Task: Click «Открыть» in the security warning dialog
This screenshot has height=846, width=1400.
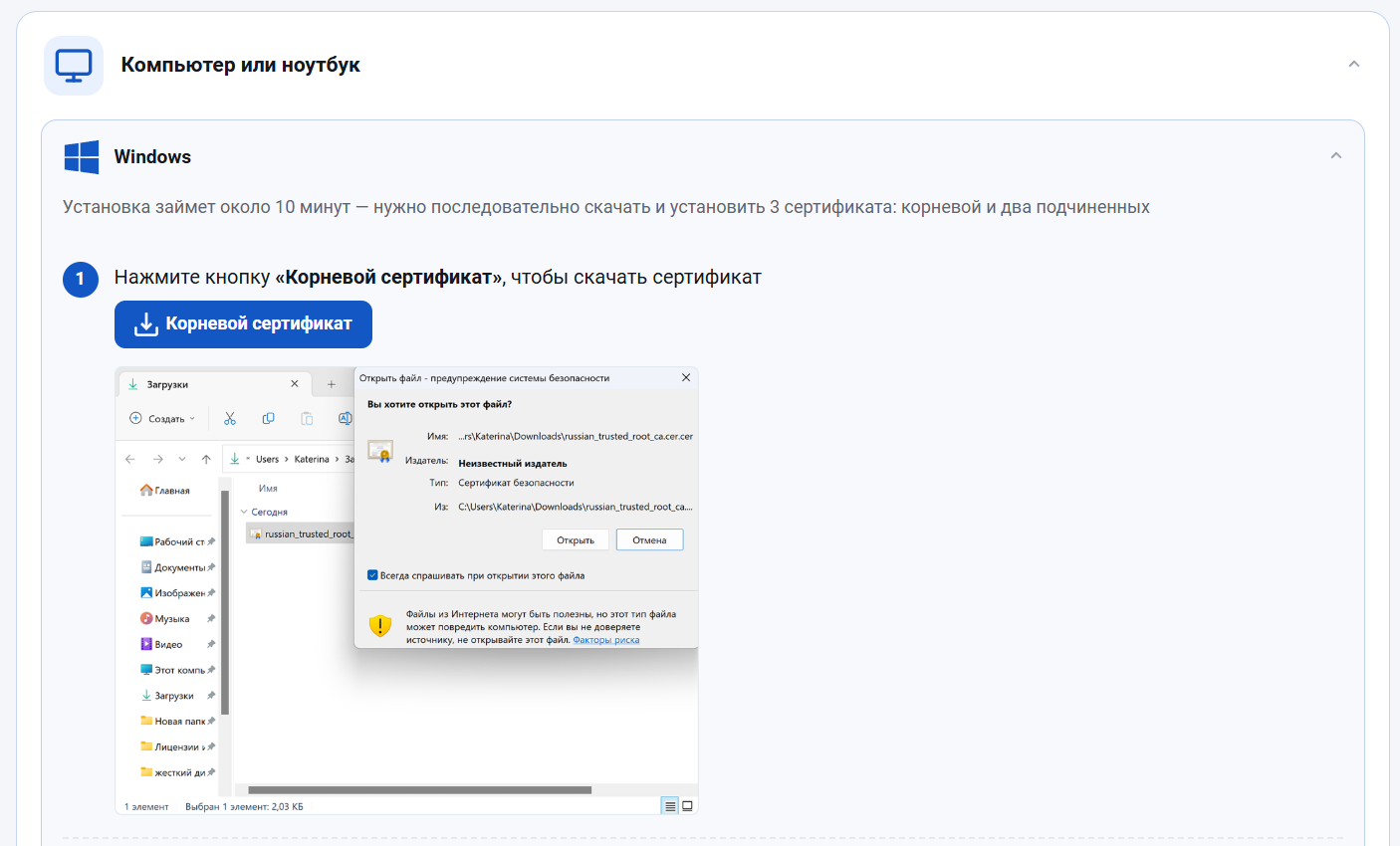Action: click(576, 540)
